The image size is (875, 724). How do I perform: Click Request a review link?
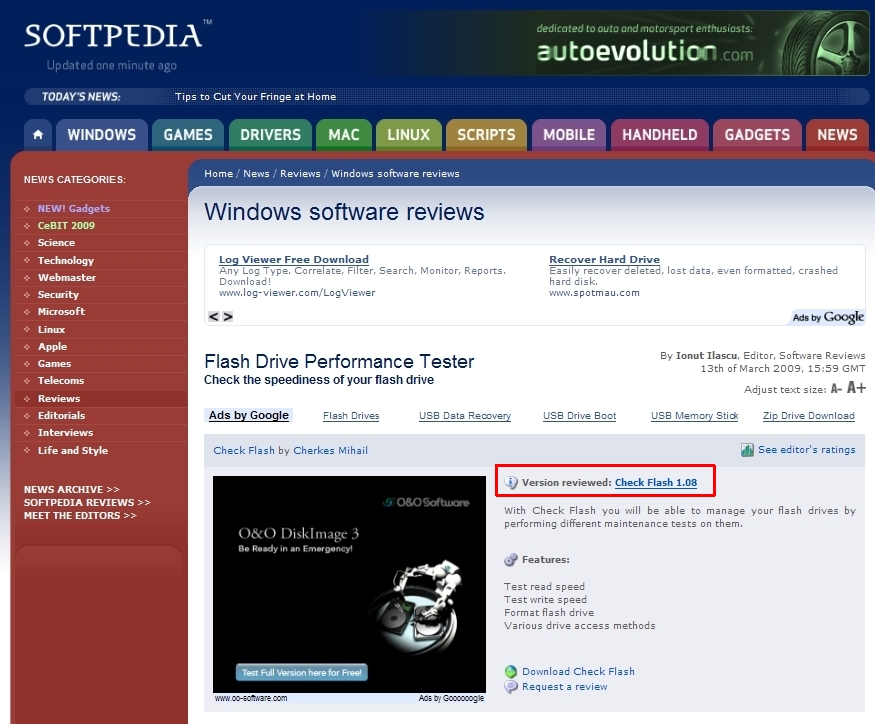[565, 687]
